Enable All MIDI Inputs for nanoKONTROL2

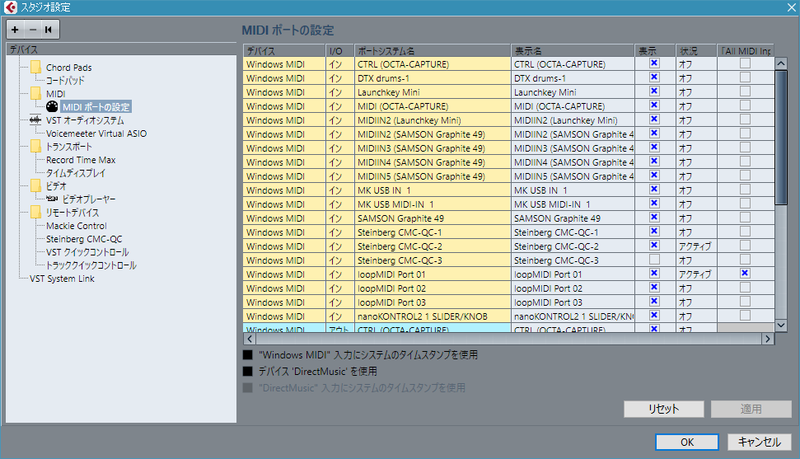[745, 315]
